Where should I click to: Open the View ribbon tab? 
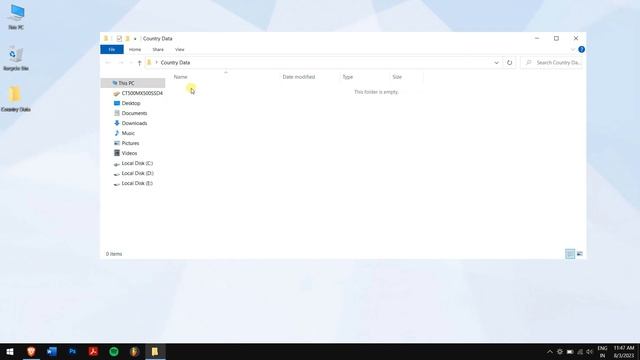180,49
